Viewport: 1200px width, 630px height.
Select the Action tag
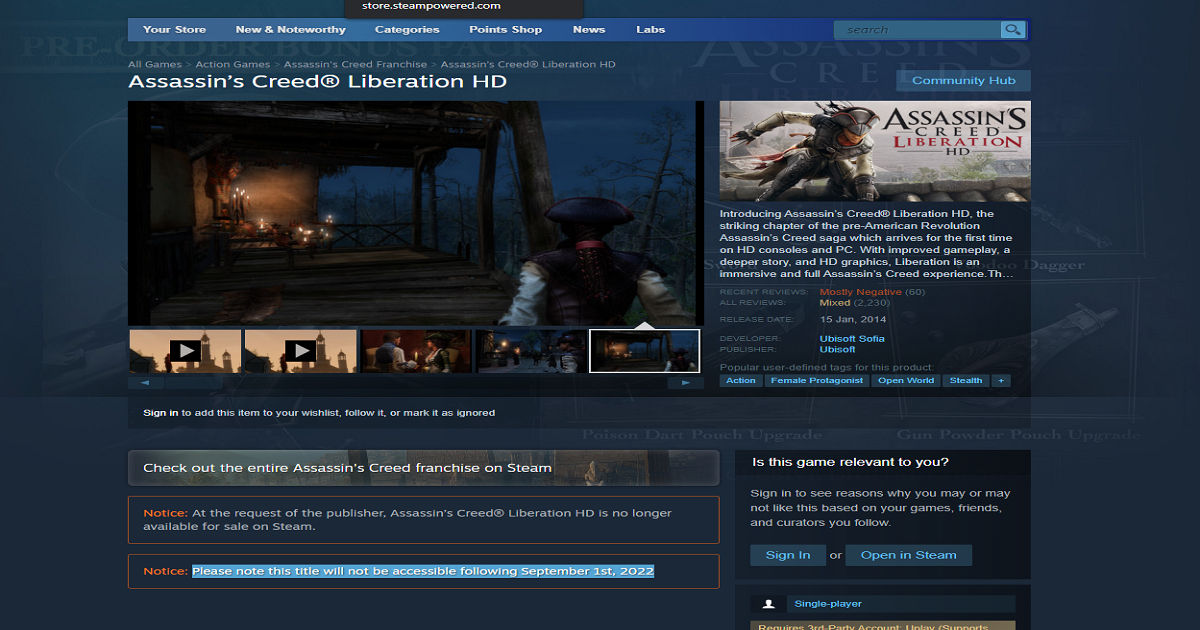point(741,381)
